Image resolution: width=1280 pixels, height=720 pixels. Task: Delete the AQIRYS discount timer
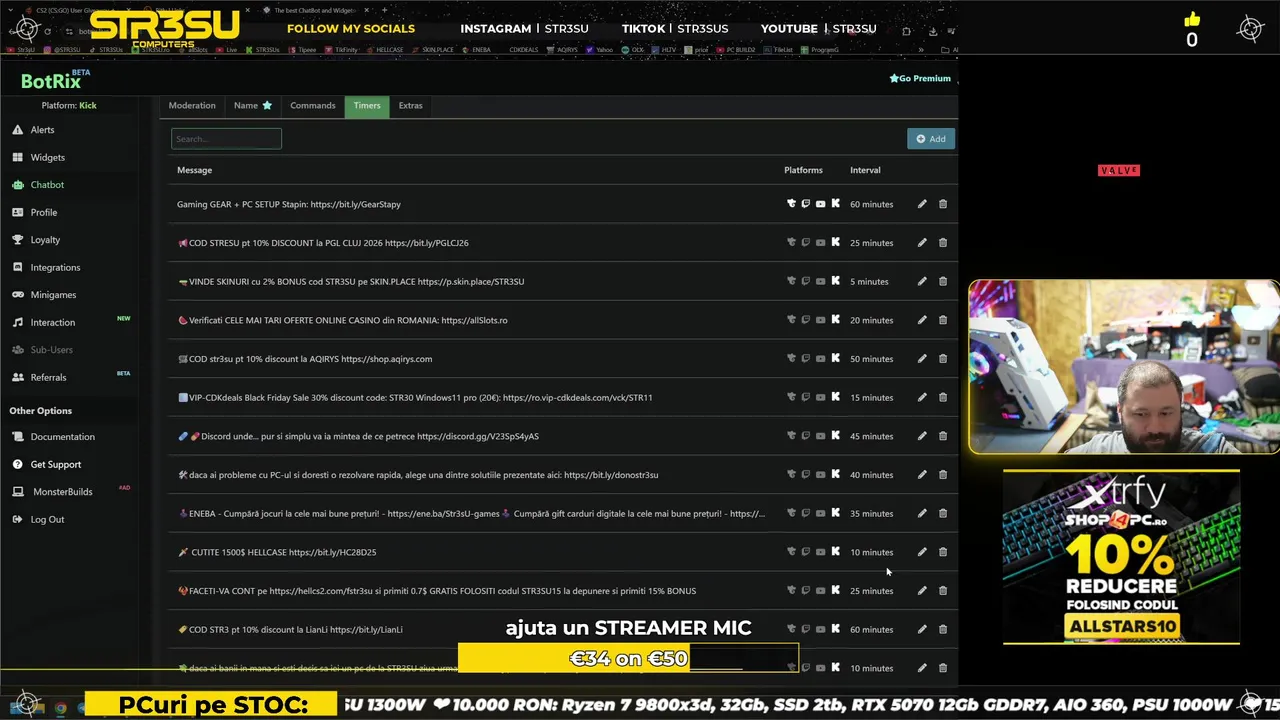coord(943,359)
